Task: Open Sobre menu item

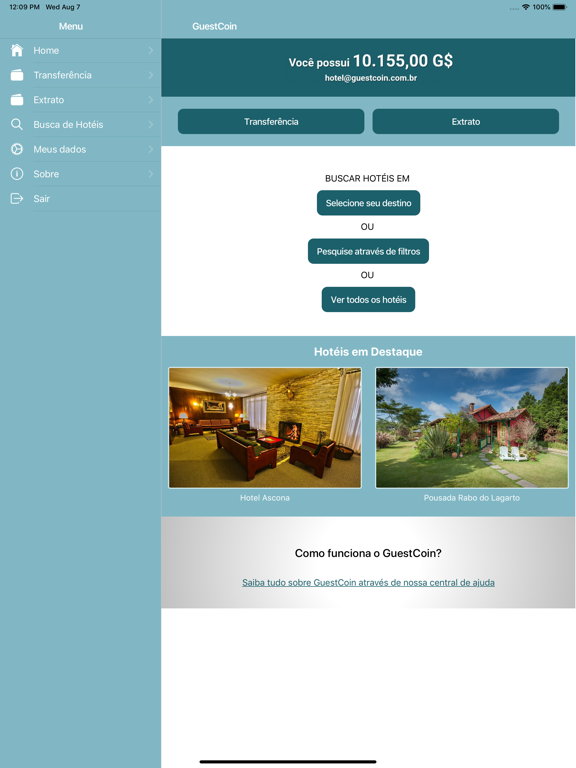Action: coord(80,174)
